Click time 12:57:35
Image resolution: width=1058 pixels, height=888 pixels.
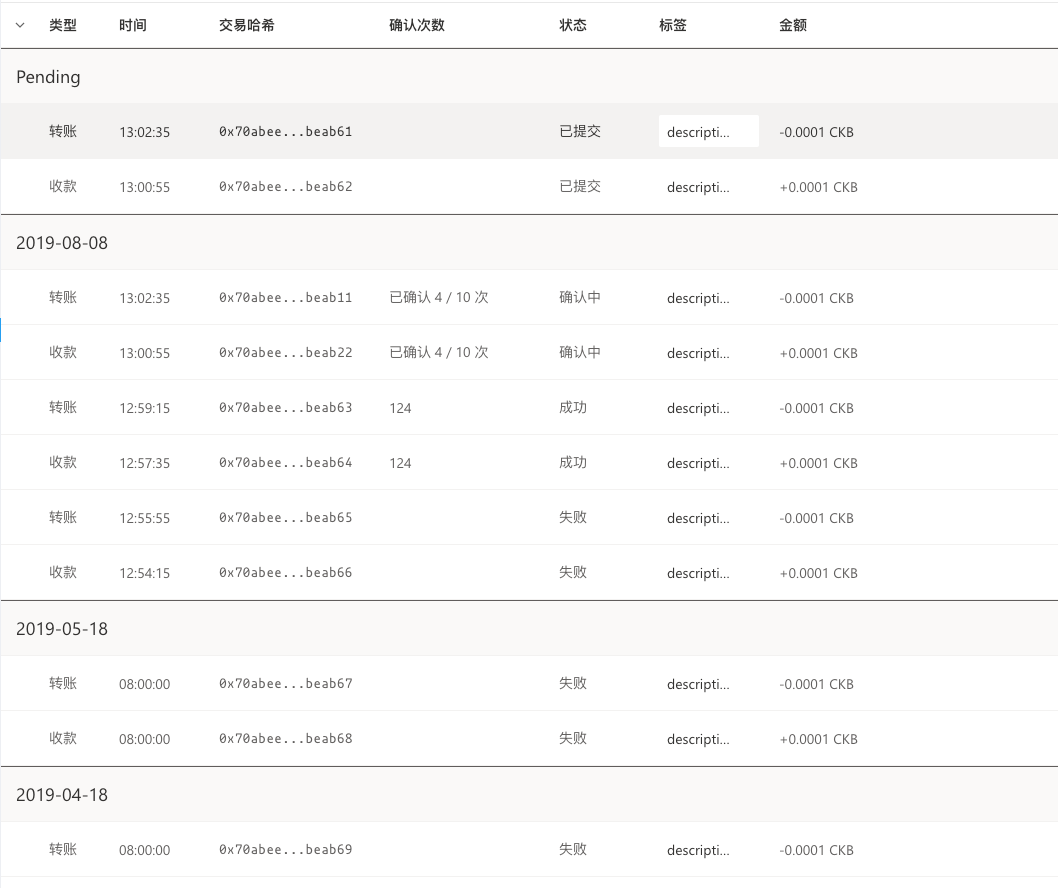144,464
